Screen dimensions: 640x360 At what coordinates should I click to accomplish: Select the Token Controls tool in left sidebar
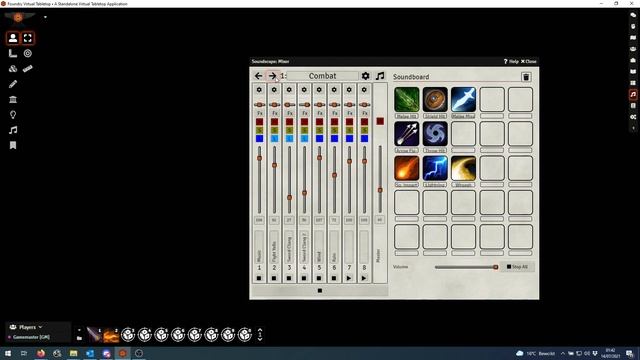(x=13, y=38)
